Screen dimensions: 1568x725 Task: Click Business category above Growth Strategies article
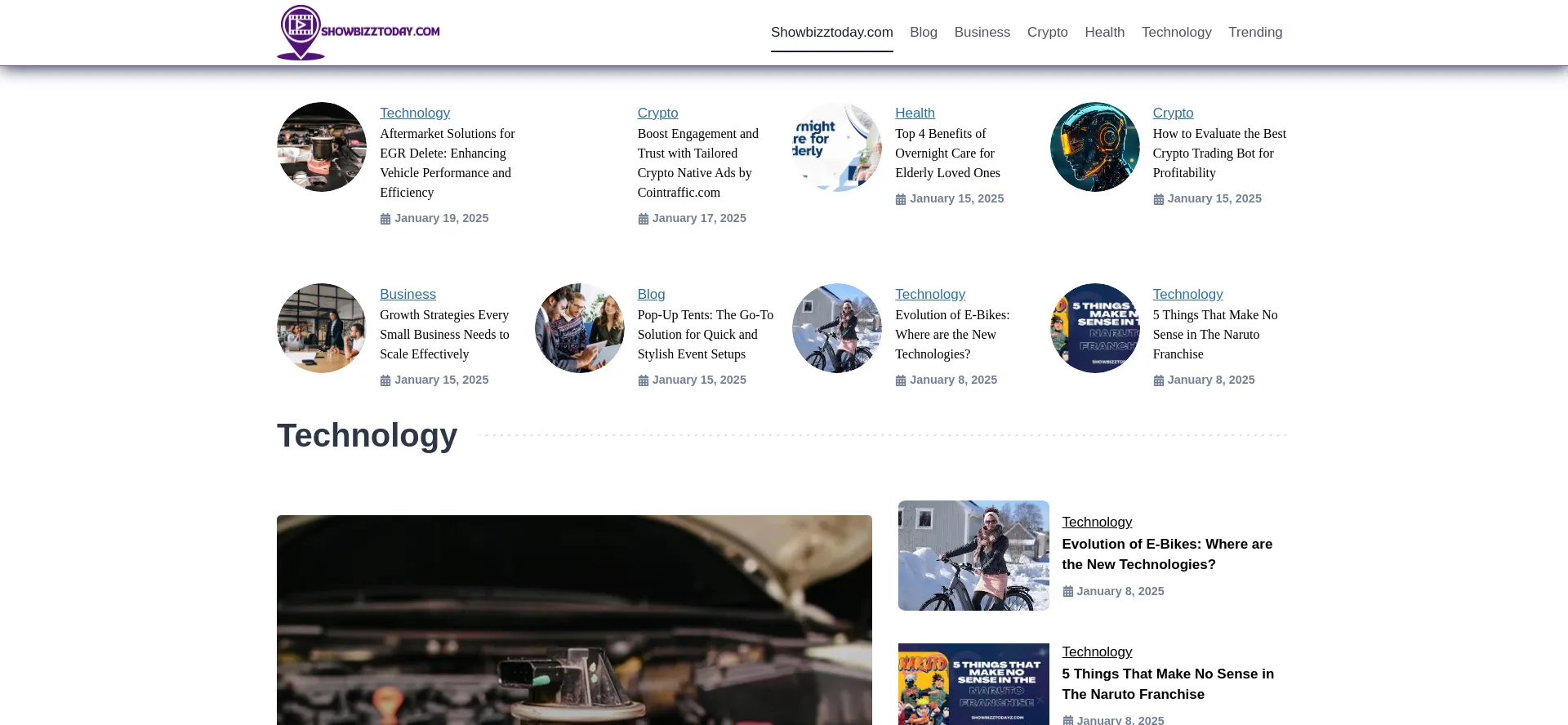click(408, 294)
